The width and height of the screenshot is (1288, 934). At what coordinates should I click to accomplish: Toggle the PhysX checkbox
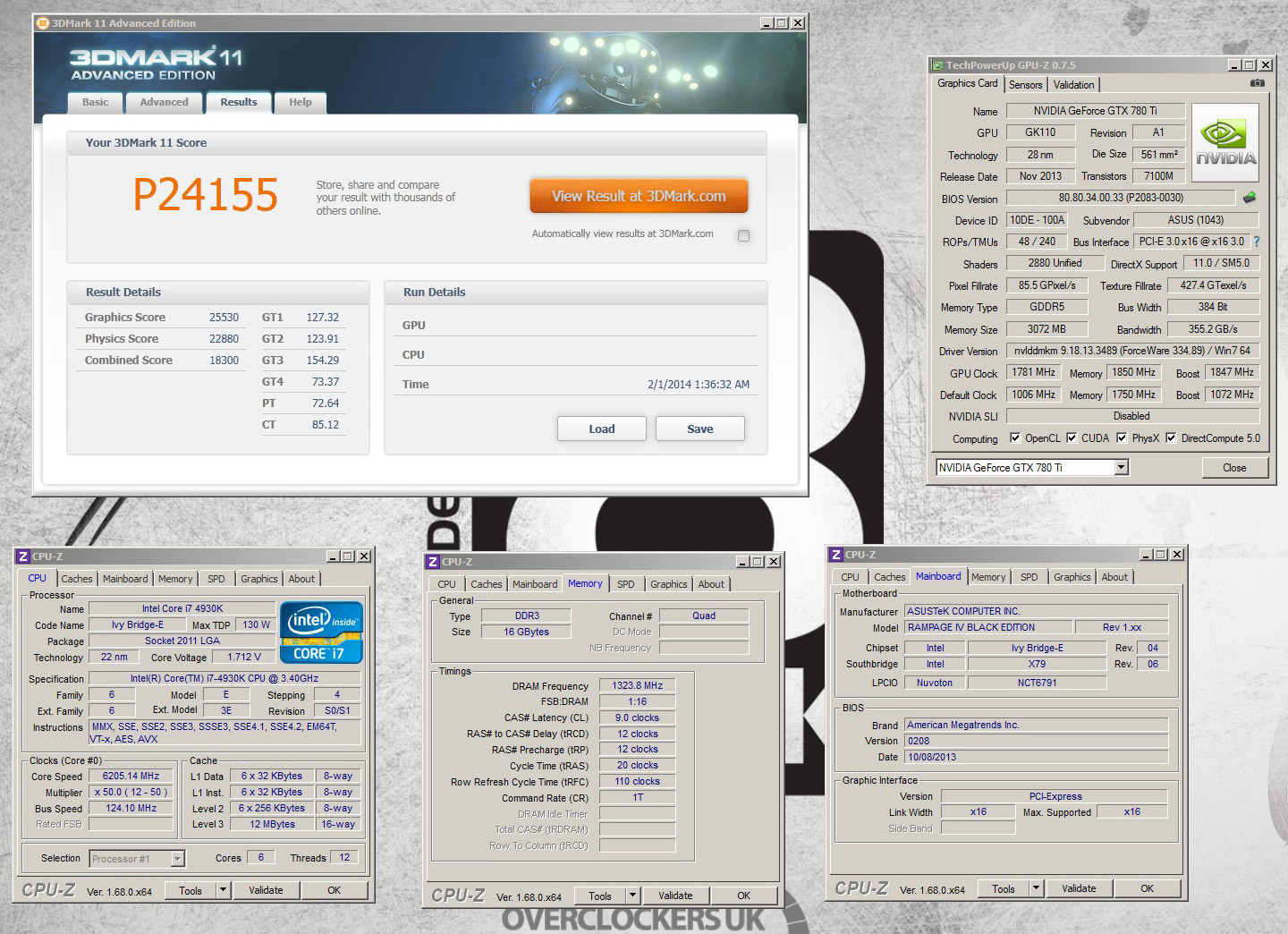(1122, 438)
